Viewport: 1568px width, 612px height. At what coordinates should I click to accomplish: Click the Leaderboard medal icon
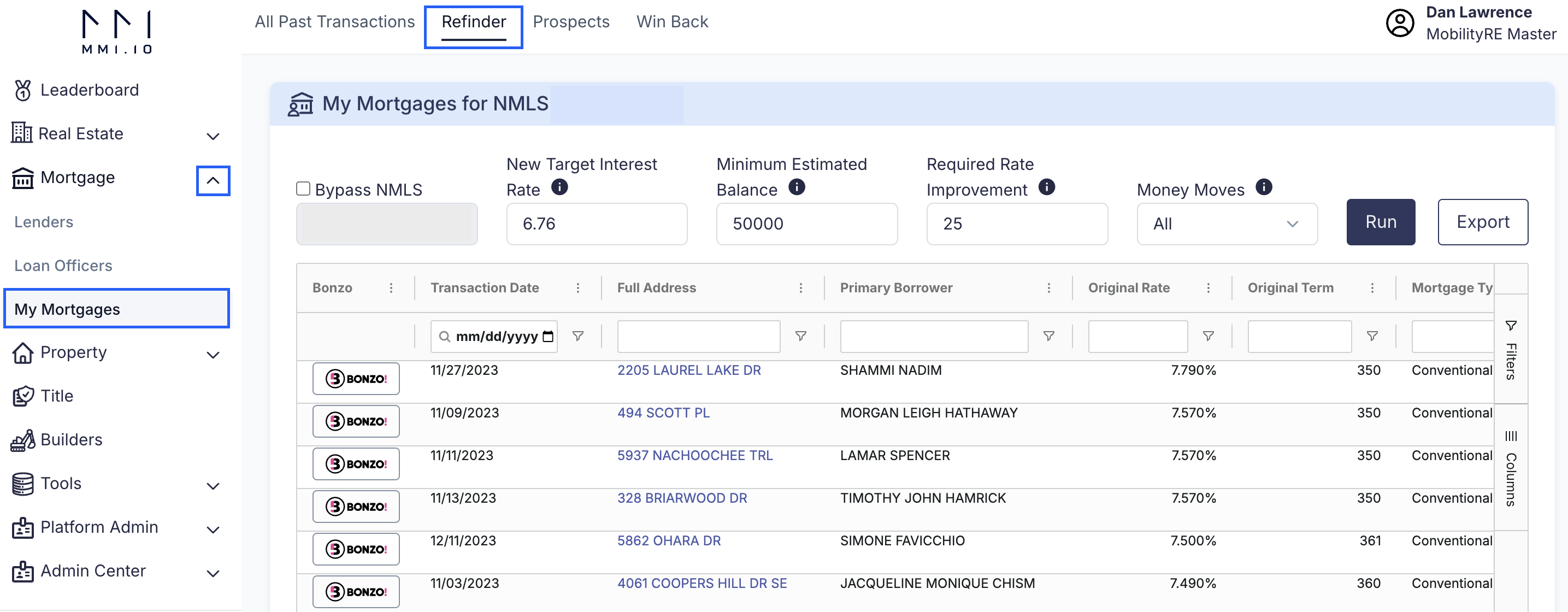tap(22, 90)
